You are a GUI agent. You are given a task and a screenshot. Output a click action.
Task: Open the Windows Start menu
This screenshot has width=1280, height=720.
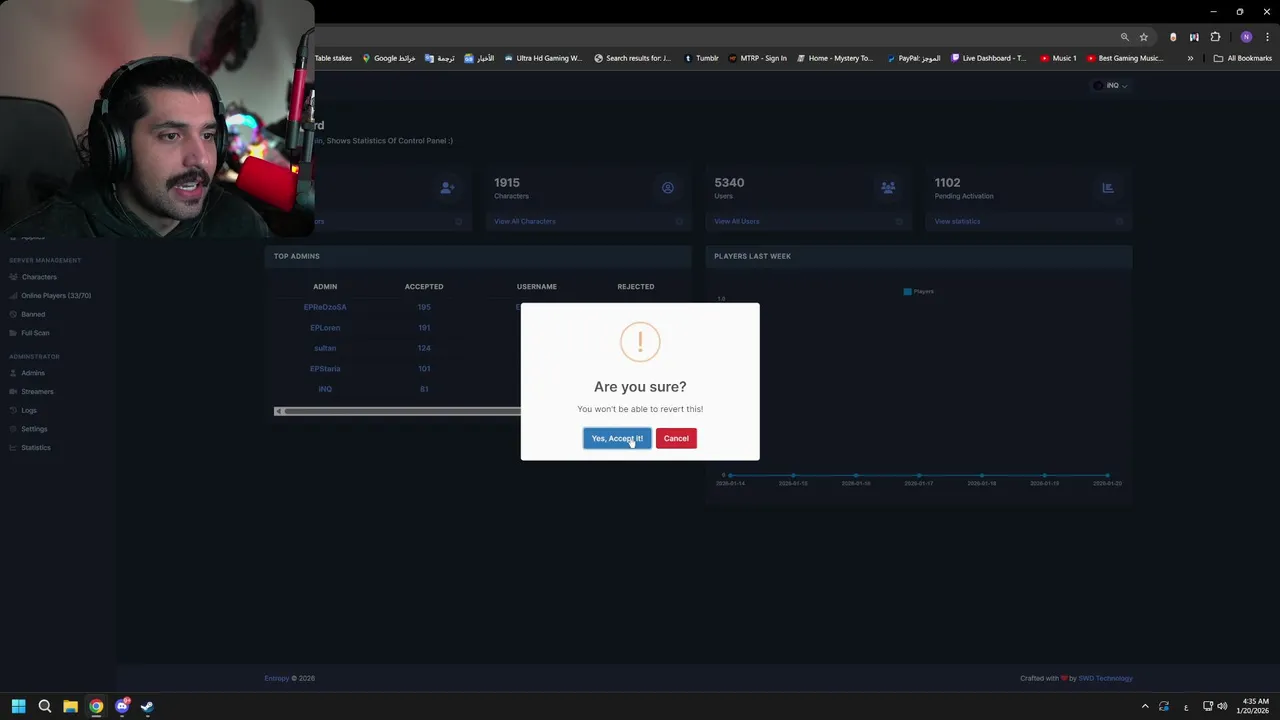coord(18,707)
